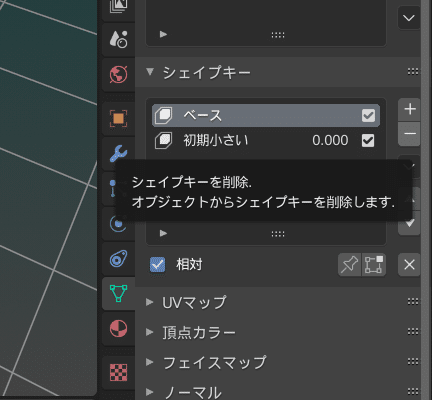Click the シェイプキー panel title
Screen dimensions: 432x400
207,72
